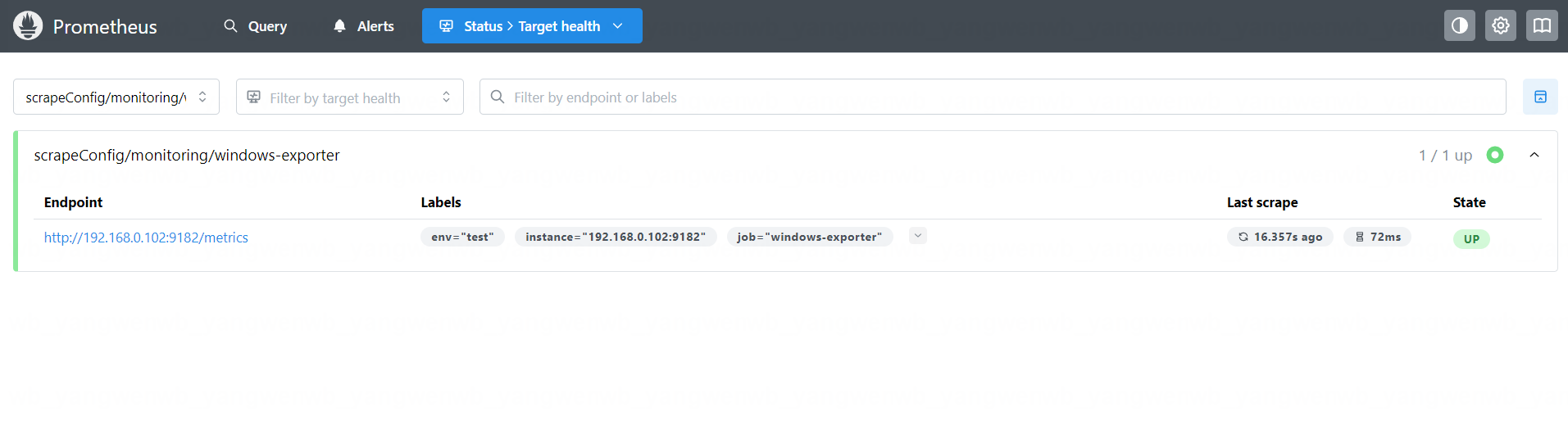Open the settings gear icon
1568x448 pixels.
coord(1500,26)
